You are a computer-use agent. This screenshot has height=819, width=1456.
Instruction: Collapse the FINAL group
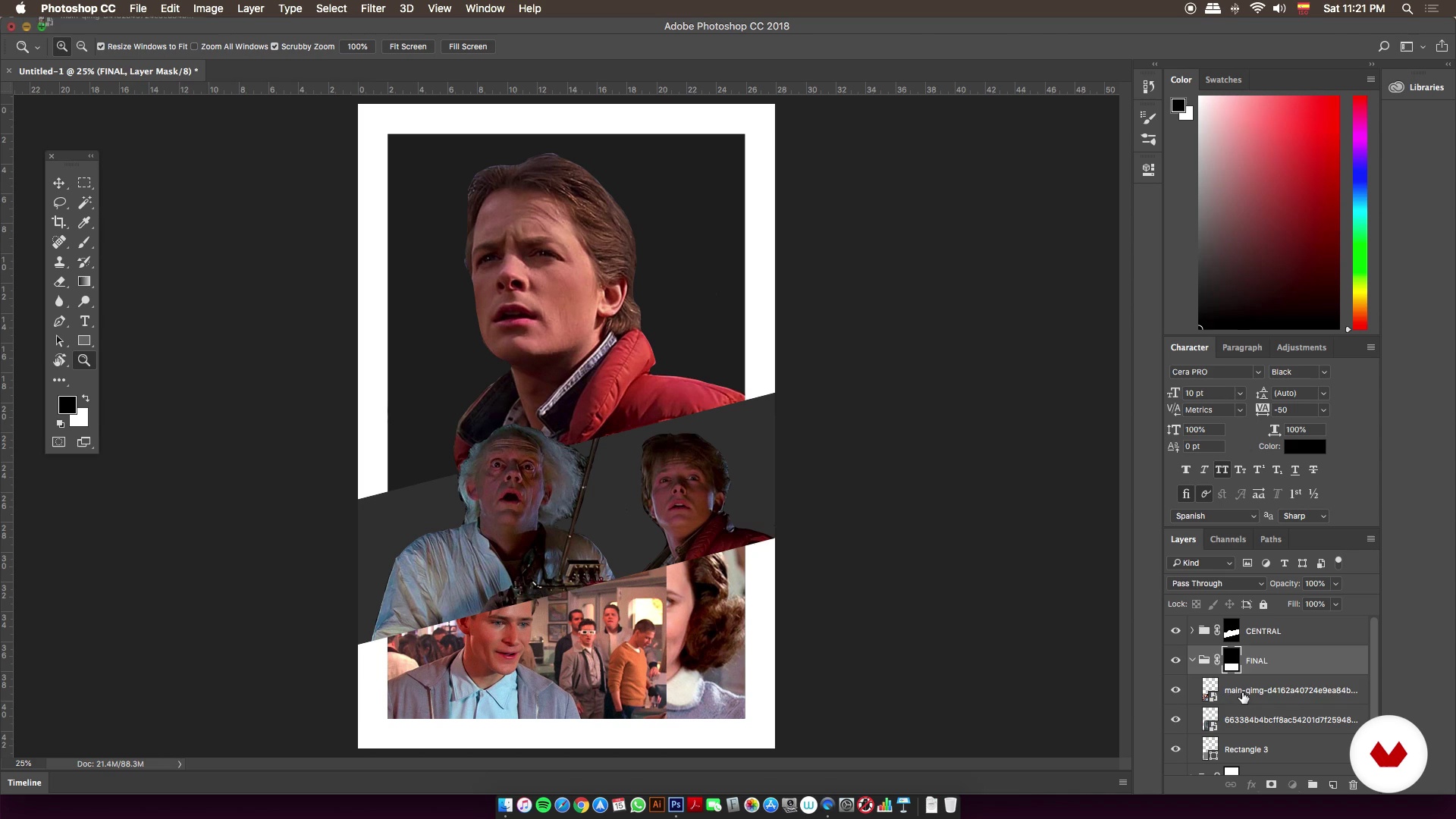[1192, 661]
